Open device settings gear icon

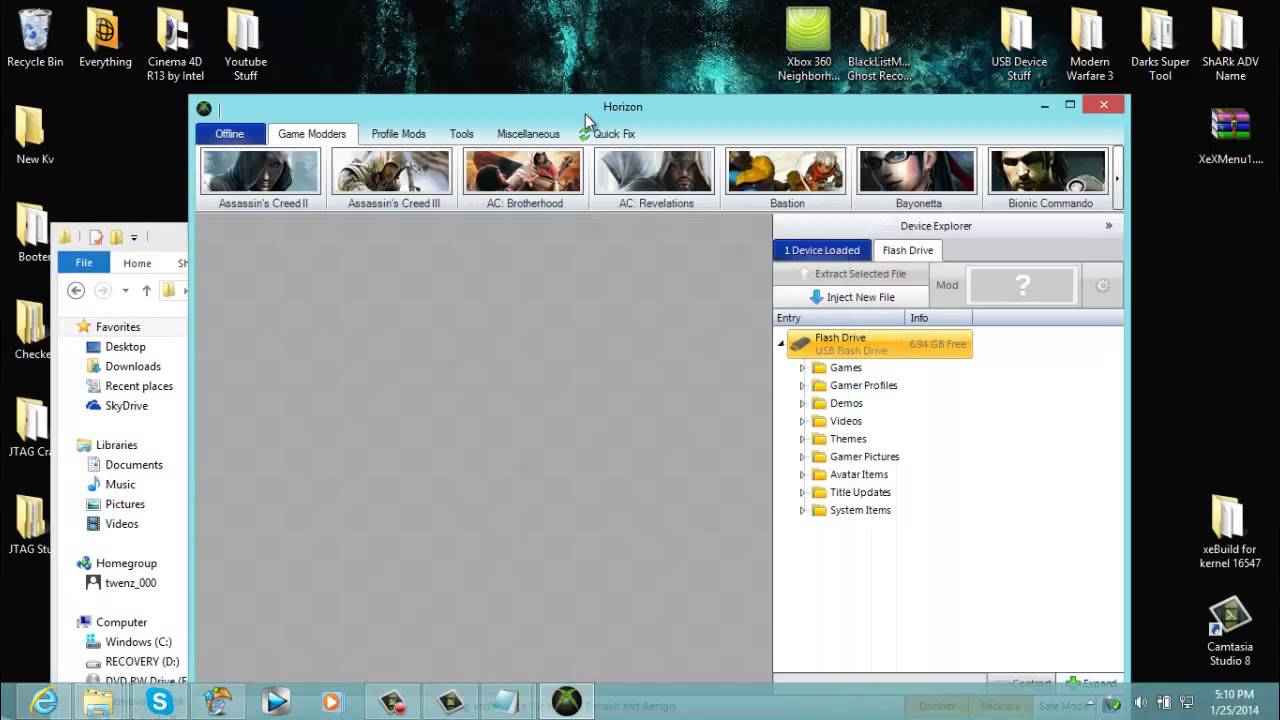pos(1103,285)
